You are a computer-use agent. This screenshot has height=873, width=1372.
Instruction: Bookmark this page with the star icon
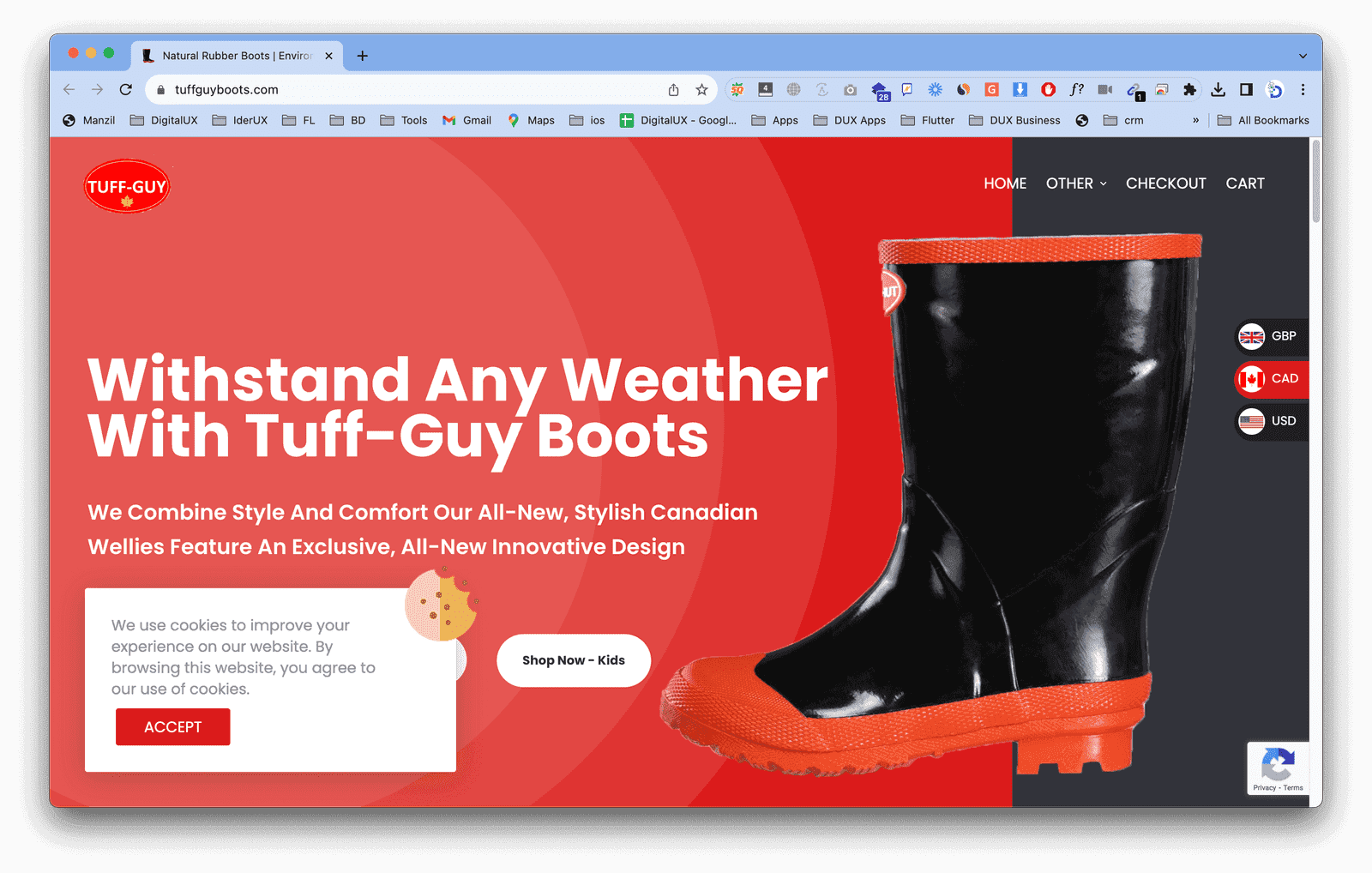pyautogui.click(x=701, y=89)
